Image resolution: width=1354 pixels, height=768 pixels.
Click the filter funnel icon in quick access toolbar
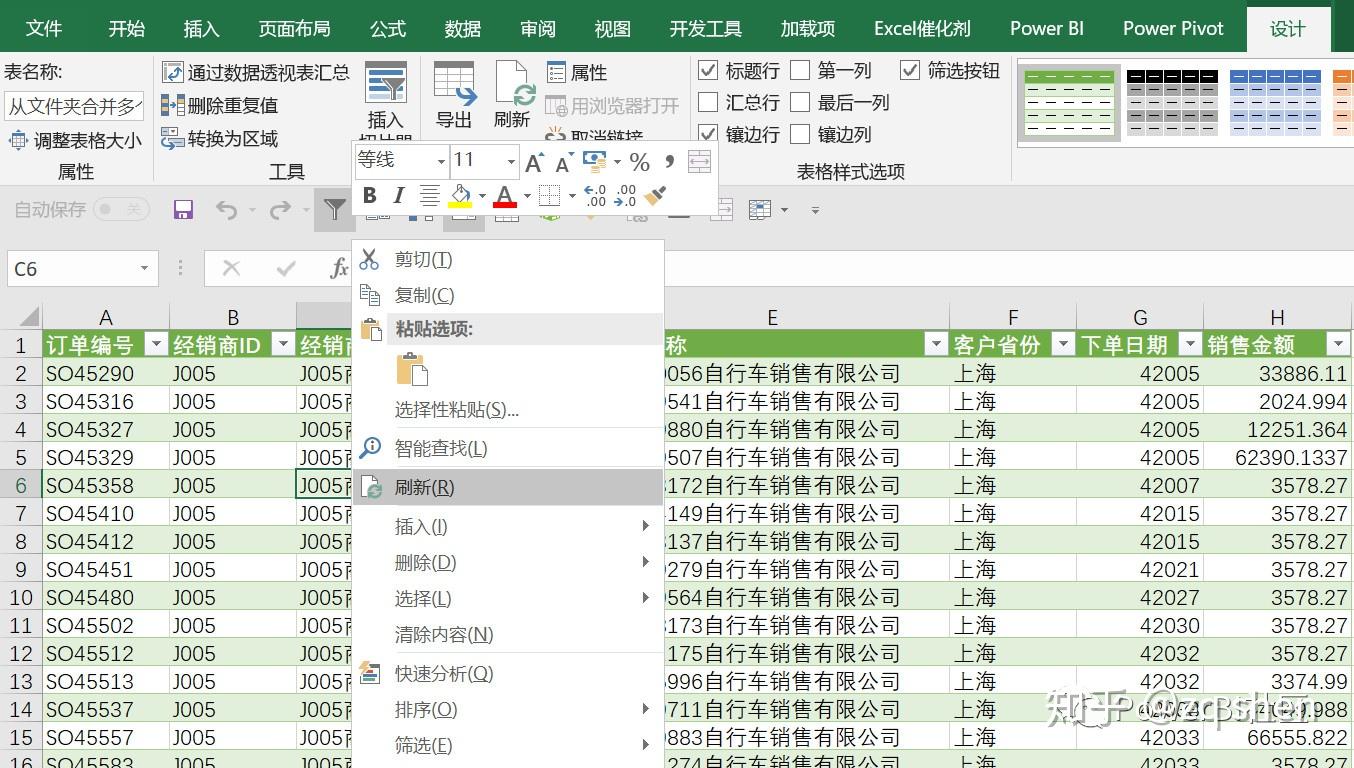(x=335, y=209)
